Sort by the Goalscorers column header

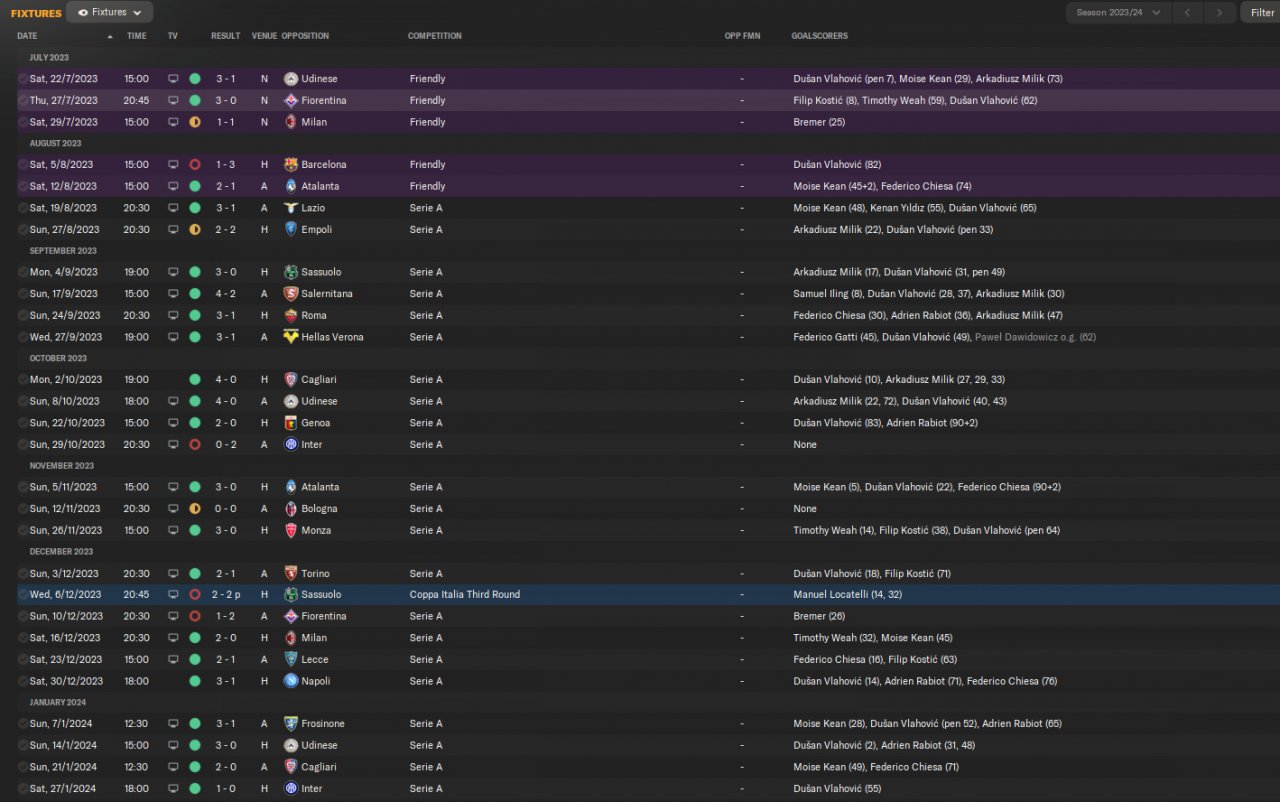pyautogui.click(x=819, y=36)
